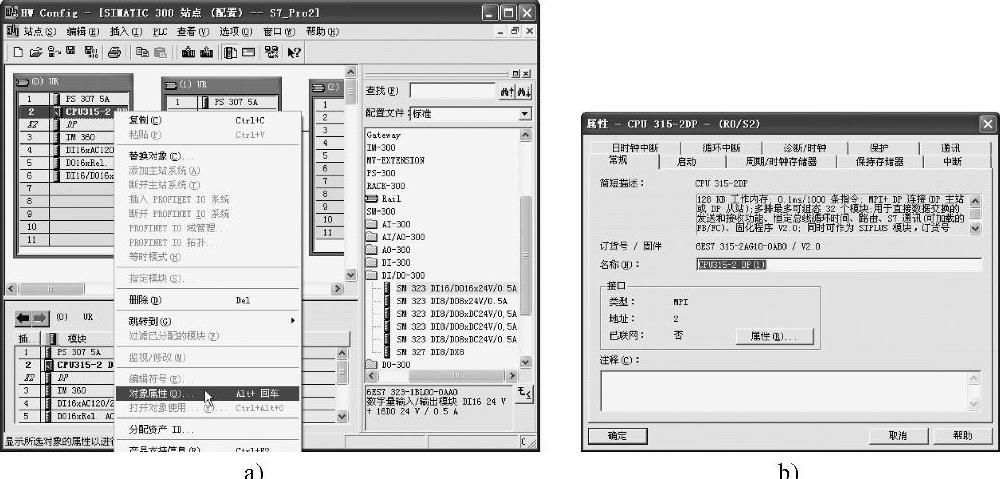The image size is (1000, 479).
Task: Open the 编辑(E) menu
Action: pos(83,31)
